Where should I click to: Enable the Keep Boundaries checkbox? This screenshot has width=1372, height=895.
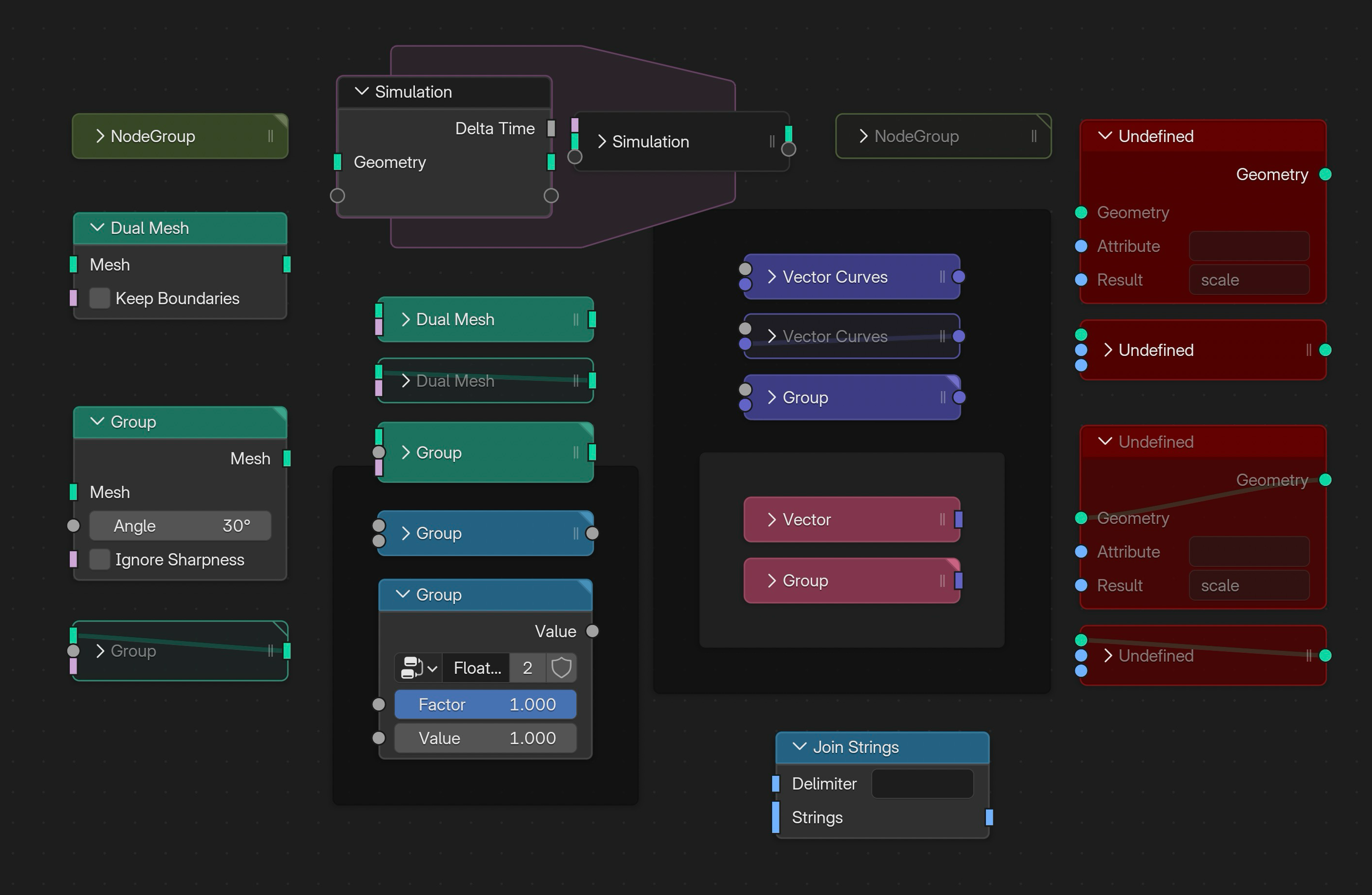pyautogui.click(x=100, y=298)
